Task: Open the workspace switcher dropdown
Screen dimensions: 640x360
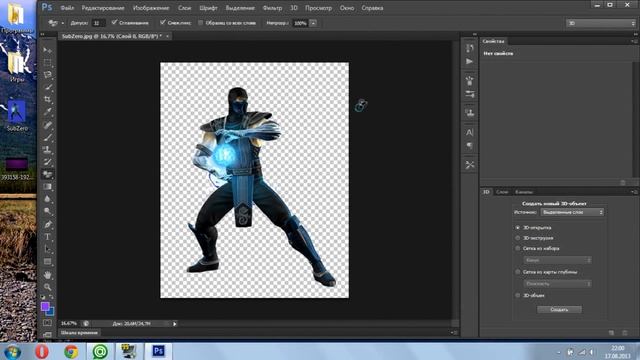Action: [601, 23]
